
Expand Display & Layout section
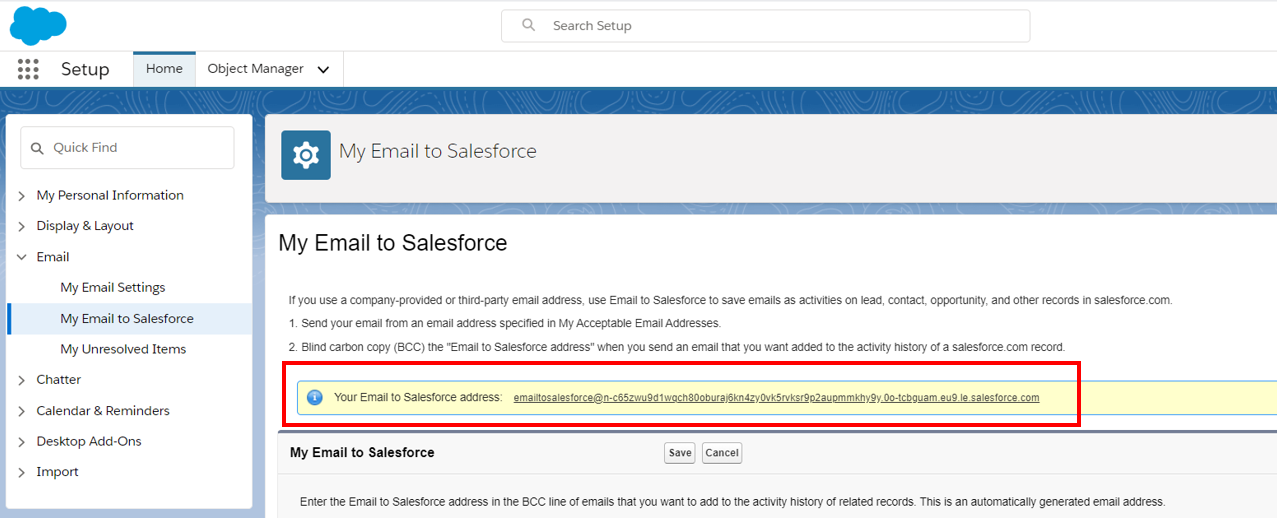(22, 226)
